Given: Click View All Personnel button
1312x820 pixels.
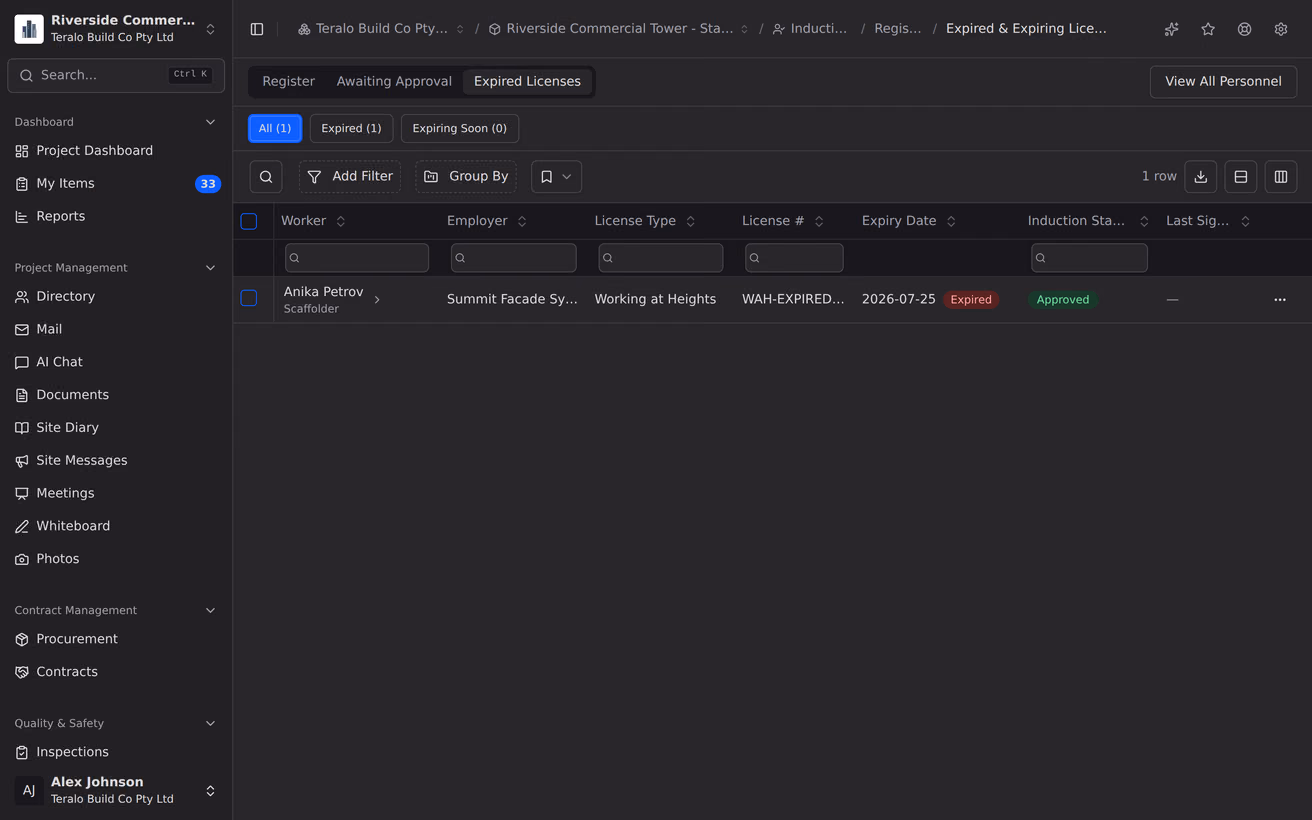Looking at the screenshot, I should (1223, 81).
